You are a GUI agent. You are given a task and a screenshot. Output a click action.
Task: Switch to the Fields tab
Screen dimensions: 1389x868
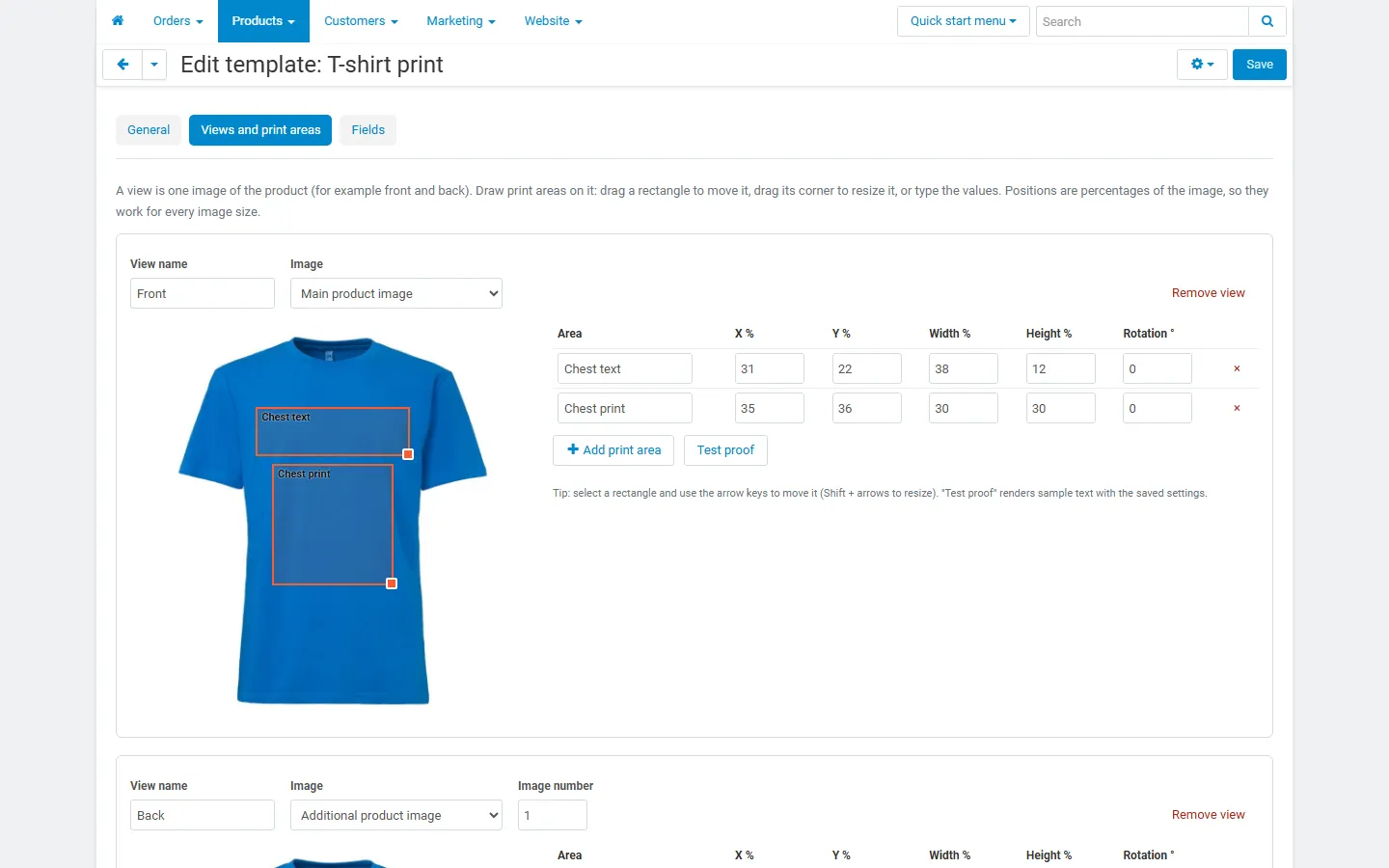click(x=368, y=130)
